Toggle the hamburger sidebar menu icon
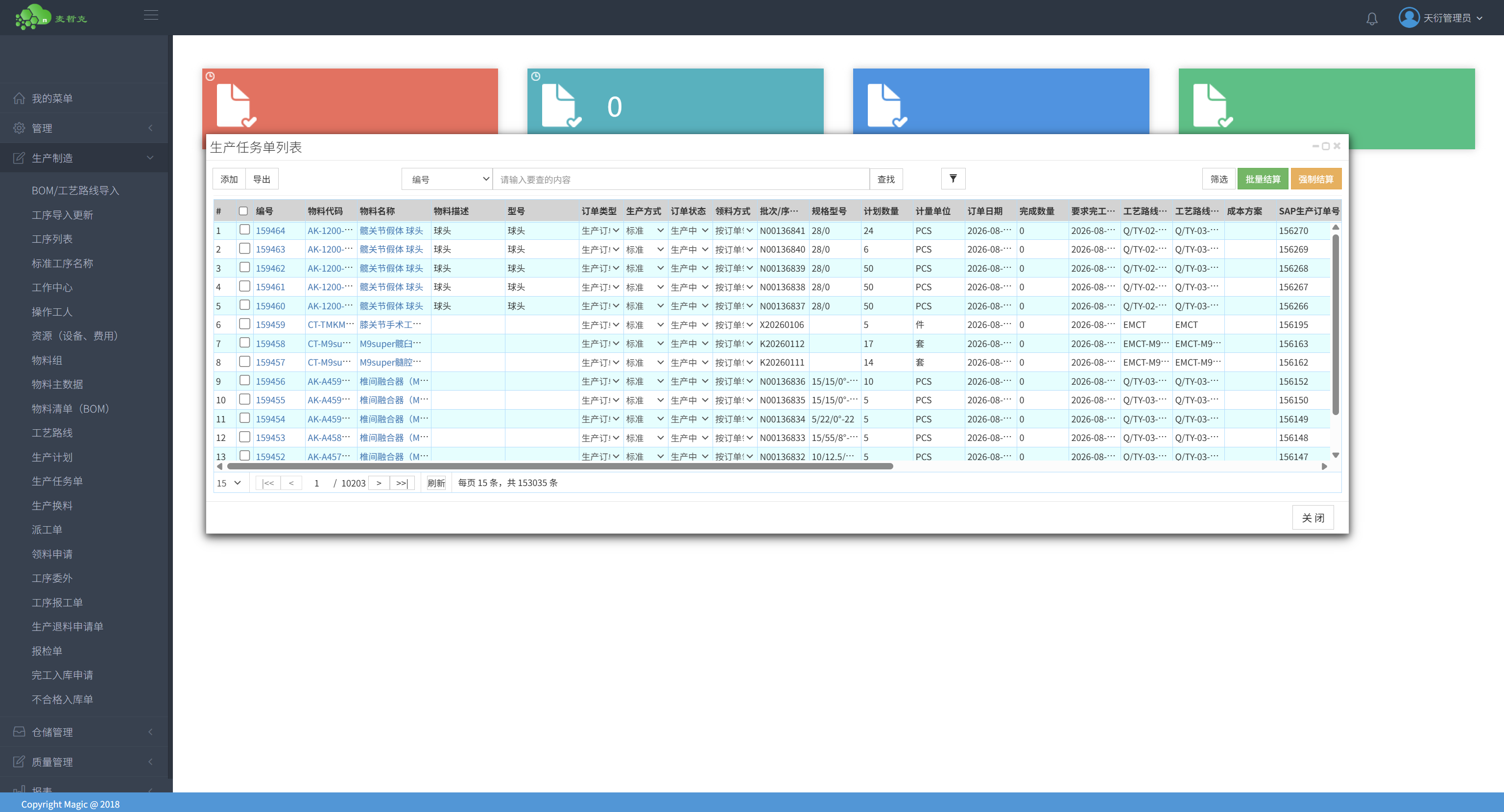 151,15
